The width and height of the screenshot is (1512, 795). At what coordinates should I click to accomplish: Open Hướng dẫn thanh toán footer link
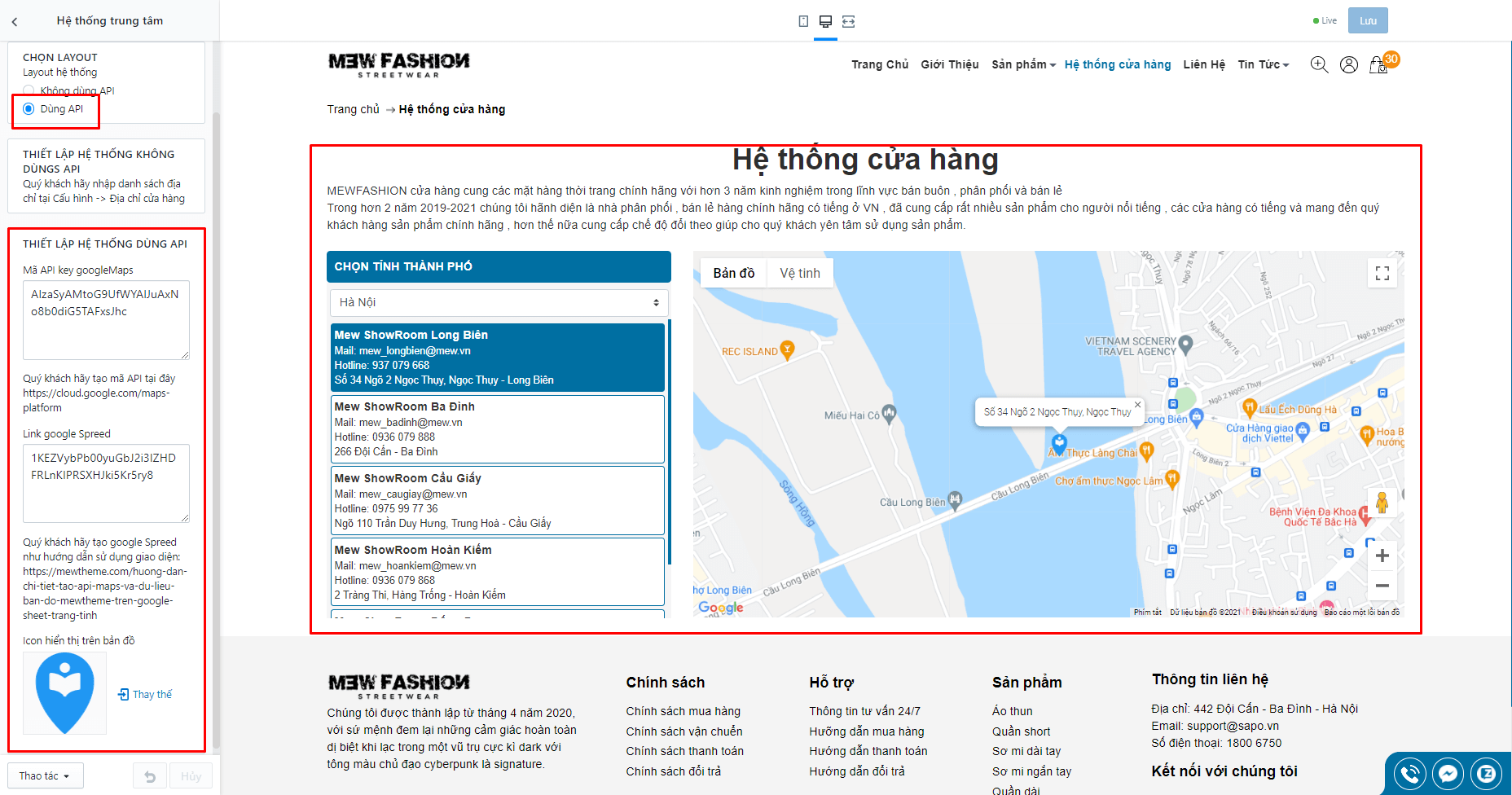(868, 751)
